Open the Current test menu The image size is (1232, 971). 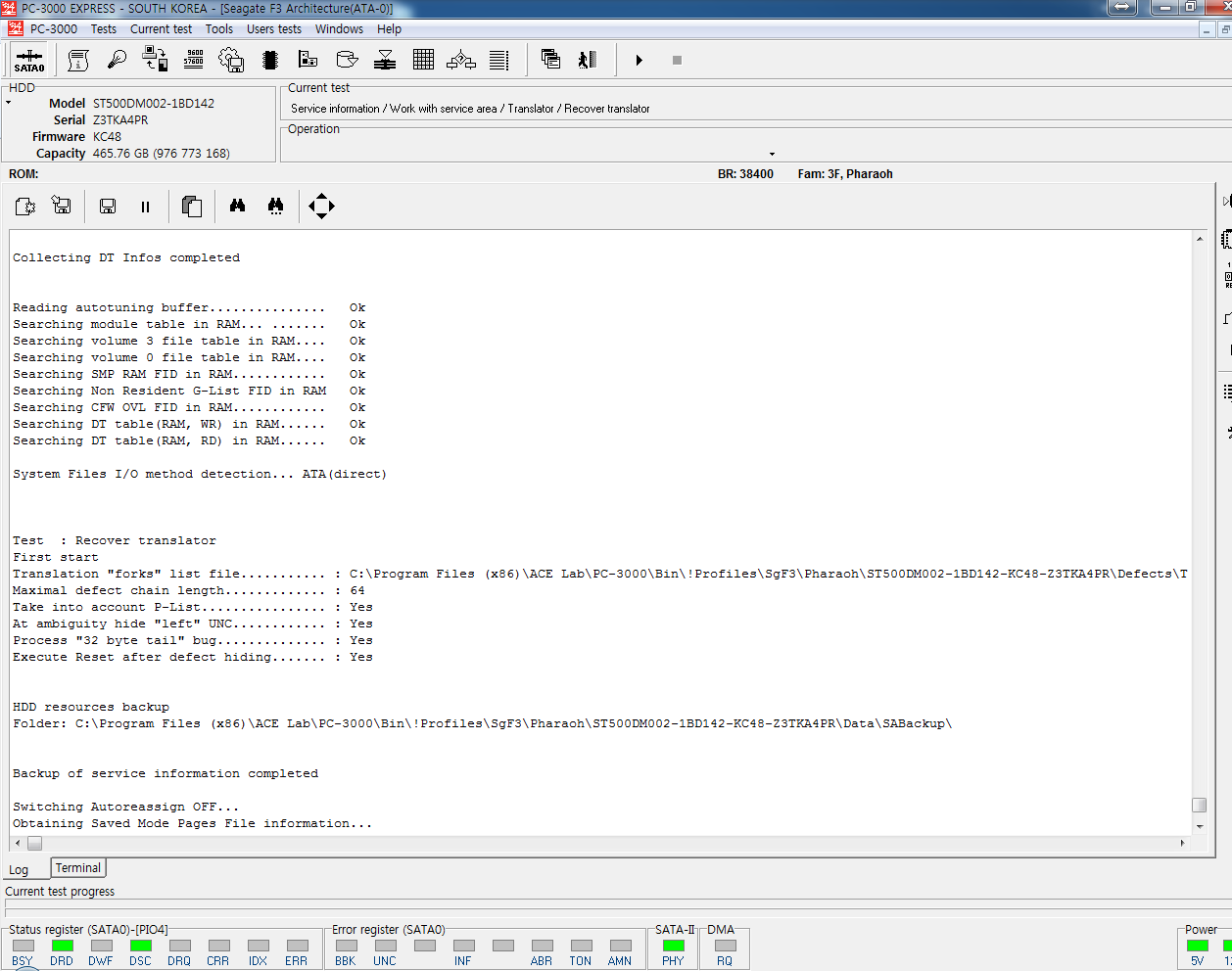161,29
